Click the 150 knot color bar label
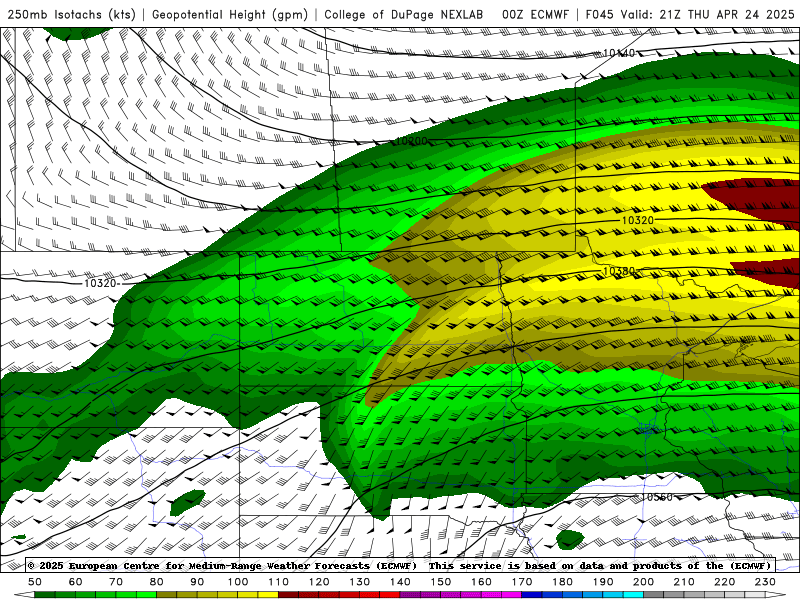800x600 pixels. (x=441, y=582)
